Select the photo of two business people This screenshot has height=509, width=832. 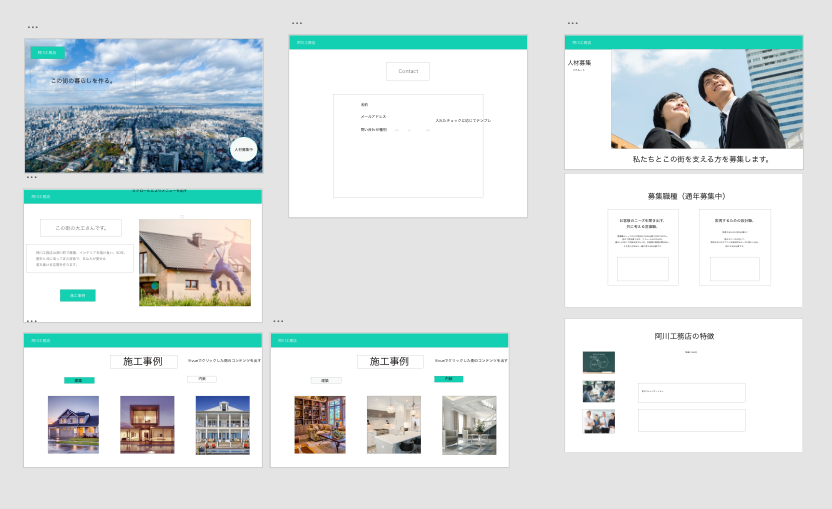point(707,99)
